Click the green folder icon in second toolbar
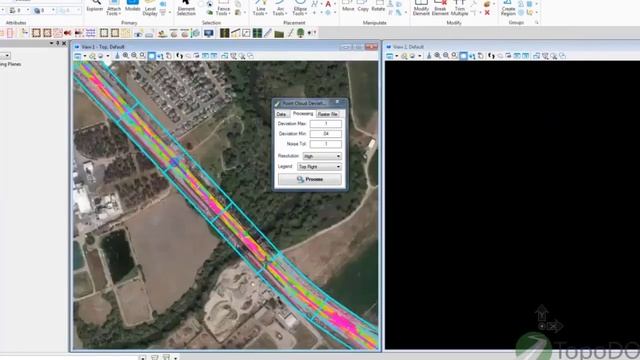Image resolution: width=640 pixels, height=360 pixels. point(279,33)
